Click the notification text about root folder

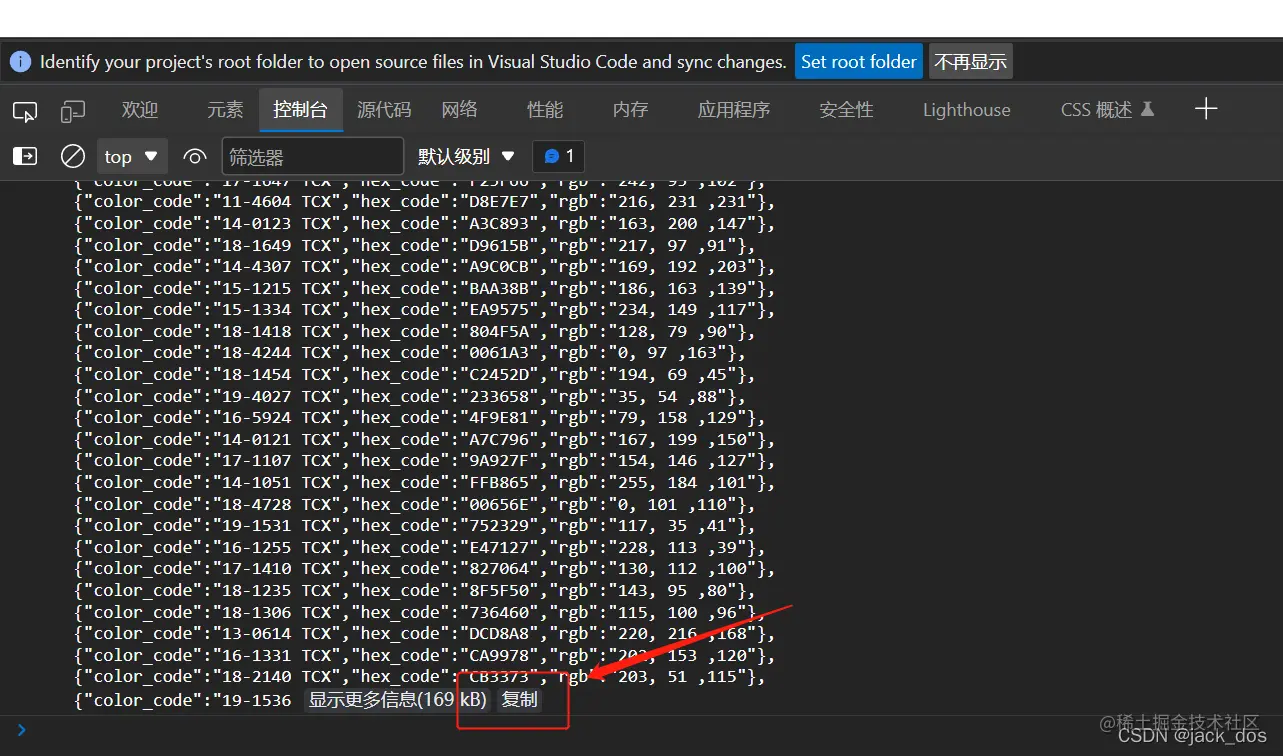click(413, 62)
